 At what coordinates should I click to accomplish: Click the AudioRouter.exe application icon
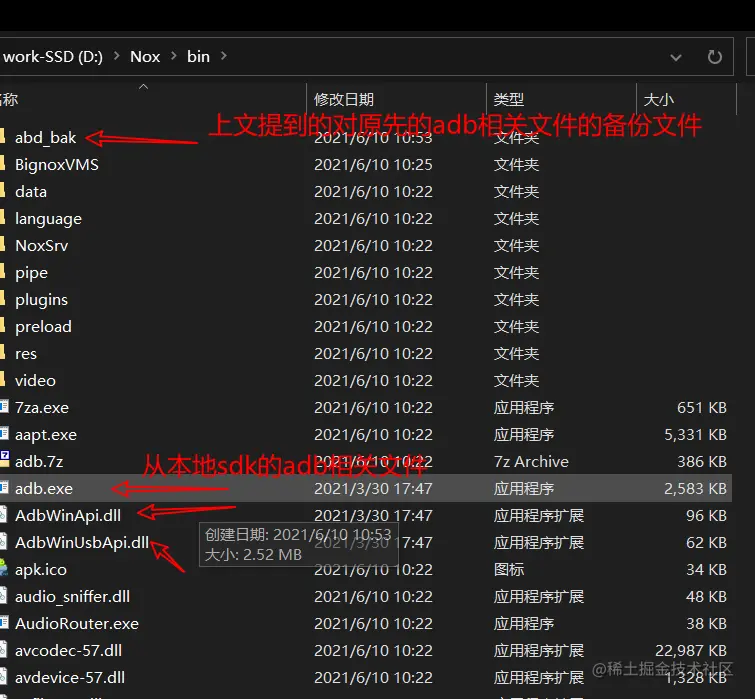[4, 622]
